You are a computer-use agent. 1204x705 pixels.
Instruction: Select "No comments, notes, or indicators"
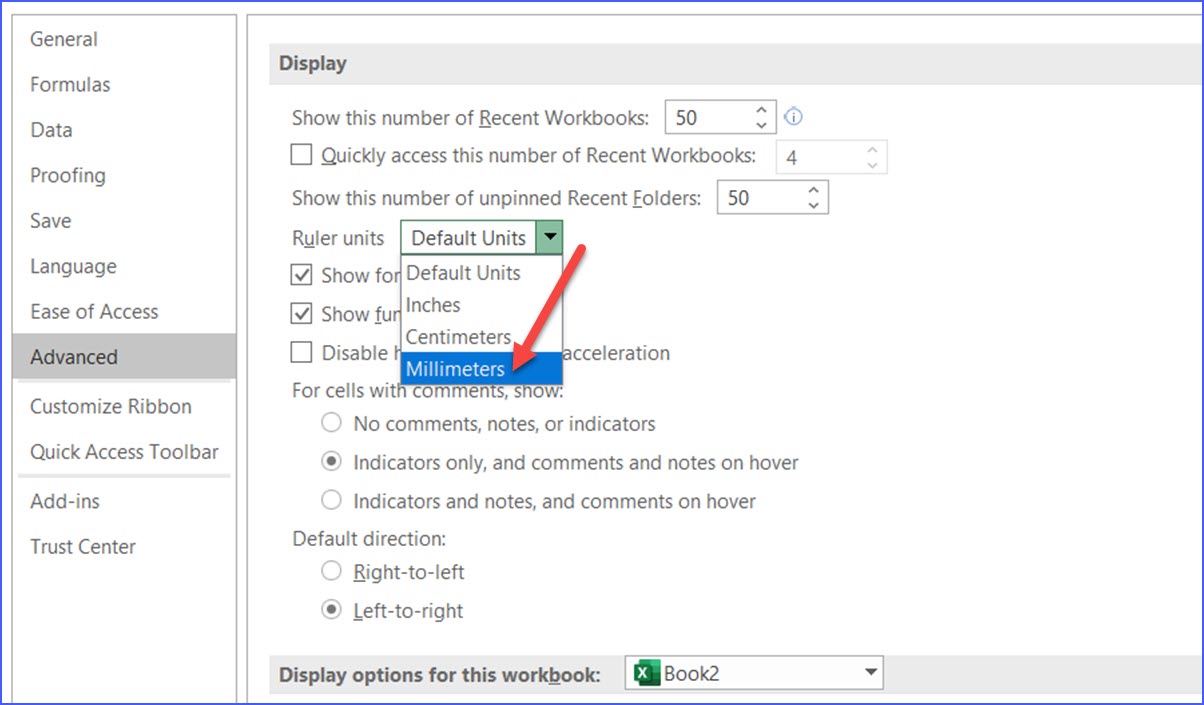pos(331,423)
